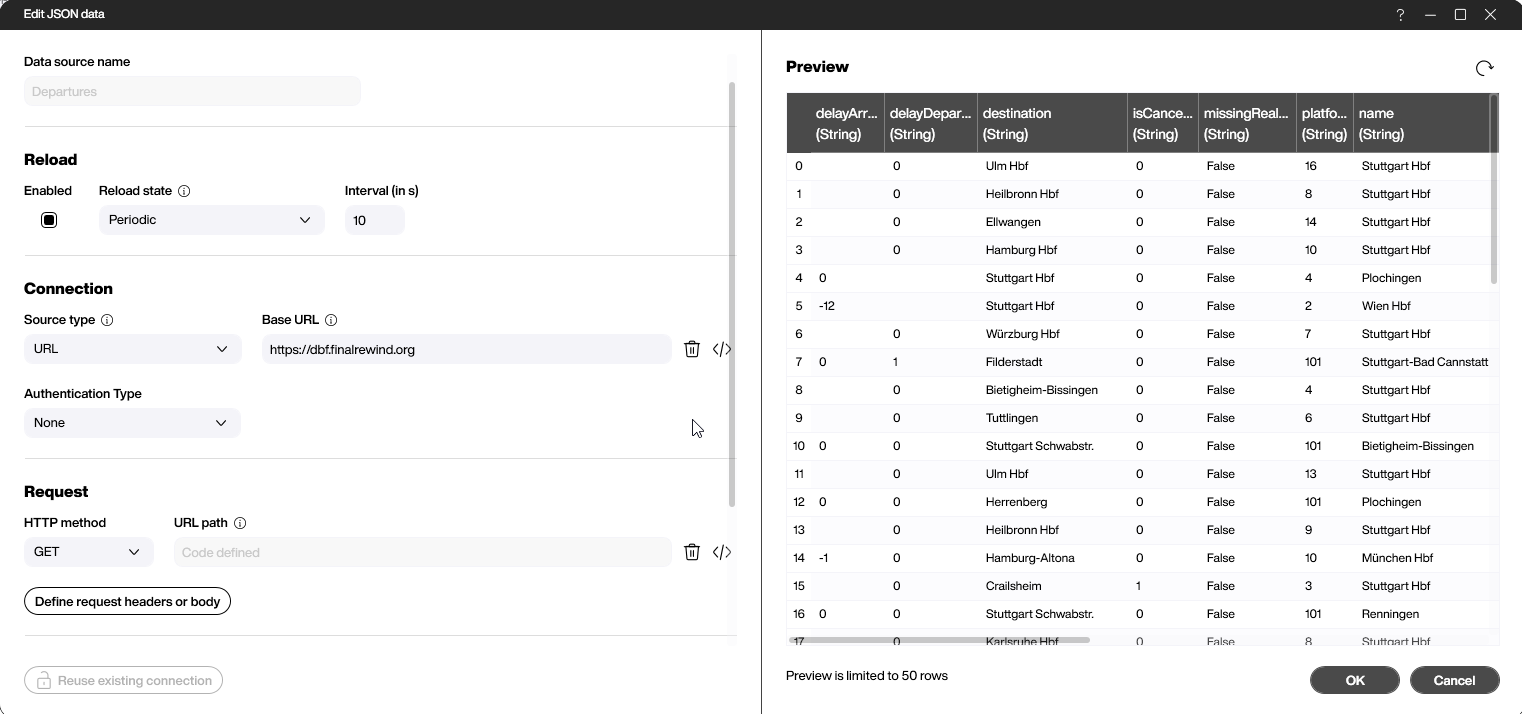The height and width of the screenshot is (714, 1522).
Task: Select the destination column header
Action: (x=1052, y=123)
